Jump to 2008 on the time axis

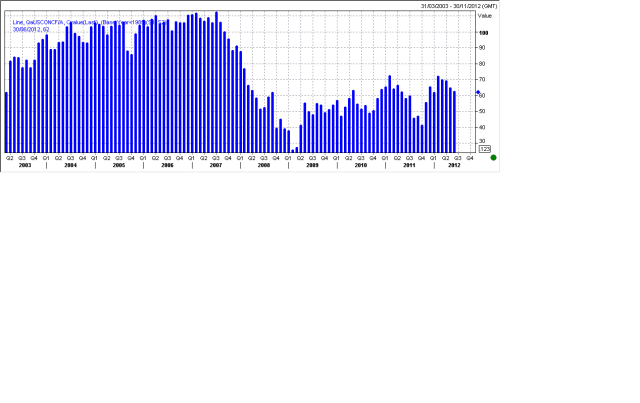[x=264, y=165]
